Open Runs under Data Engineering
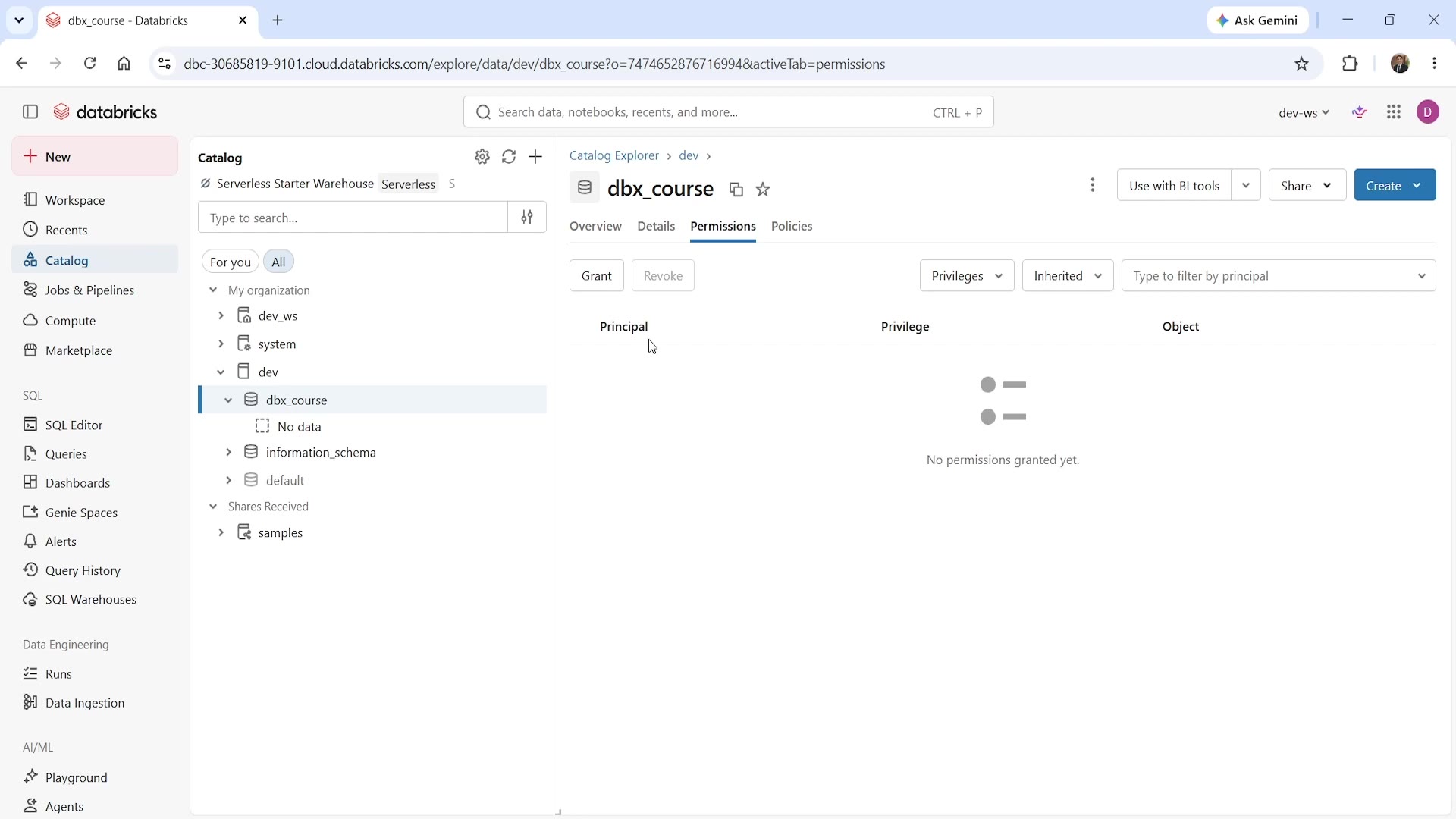The width and height of the screenshot is (1456, 819). coord(95,673)
